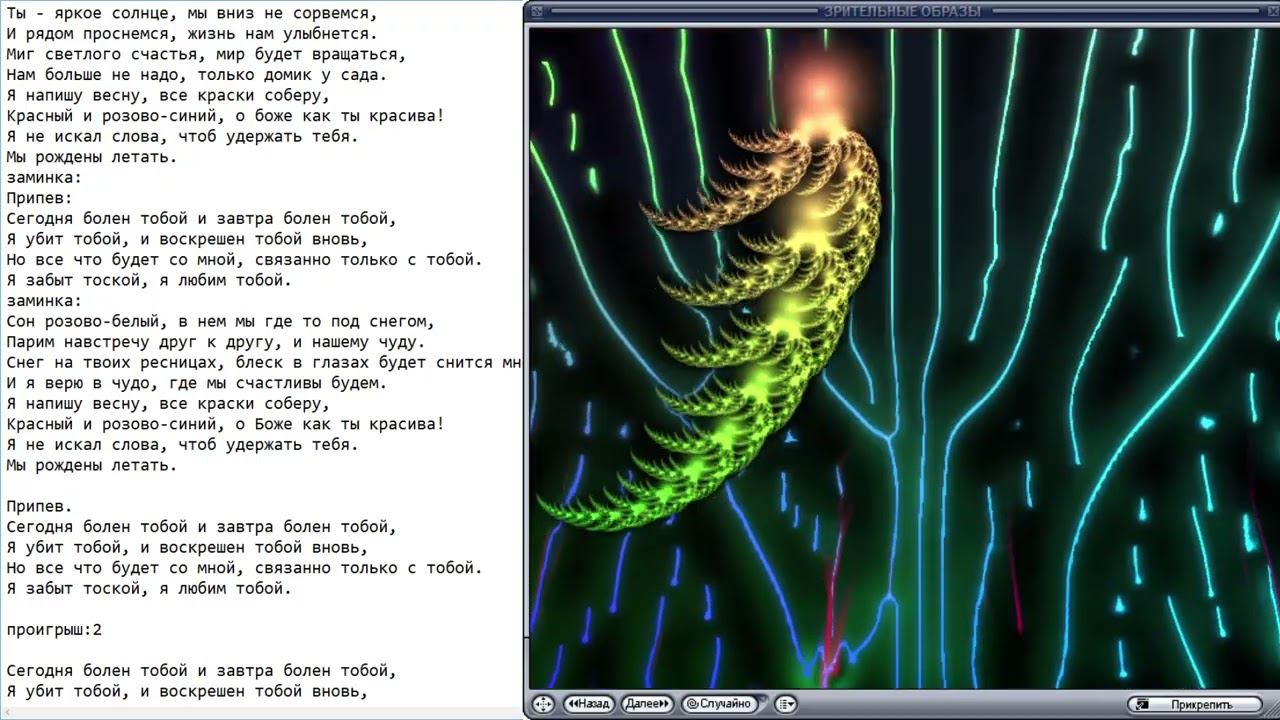Click the ЗРИТЕЛЬНЫЕ ОБРАЗЫ window title bar

click(902, 11)
